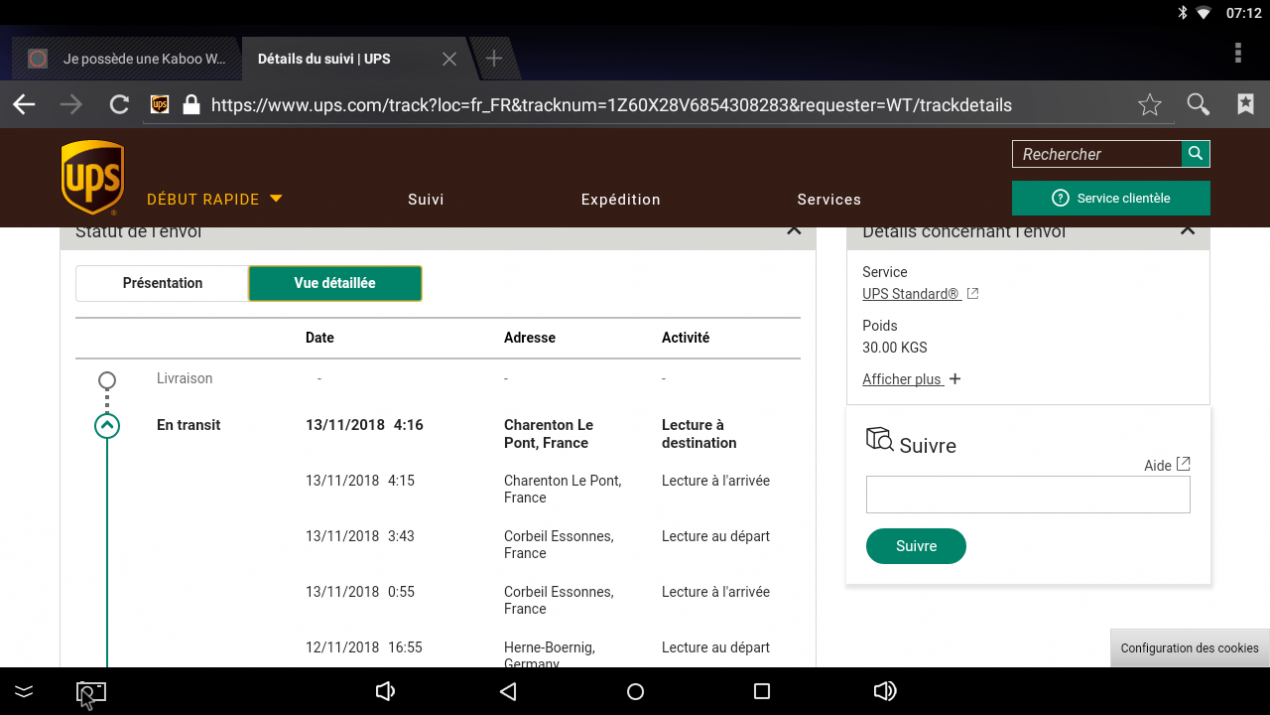Open the UPS Standard service link

920,294
